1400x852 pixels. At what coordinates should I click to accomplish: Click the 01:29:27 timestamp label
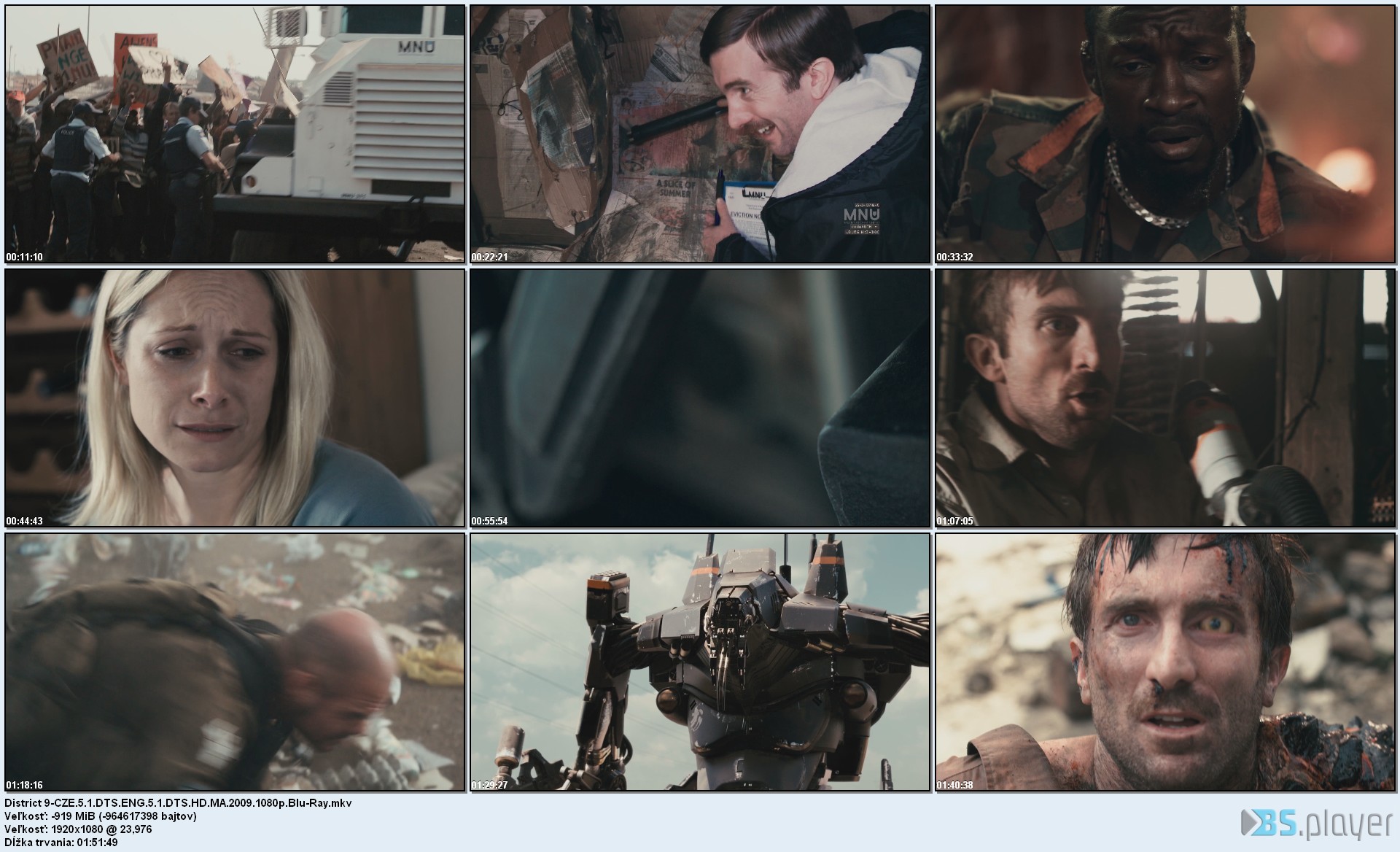point(489,785)
